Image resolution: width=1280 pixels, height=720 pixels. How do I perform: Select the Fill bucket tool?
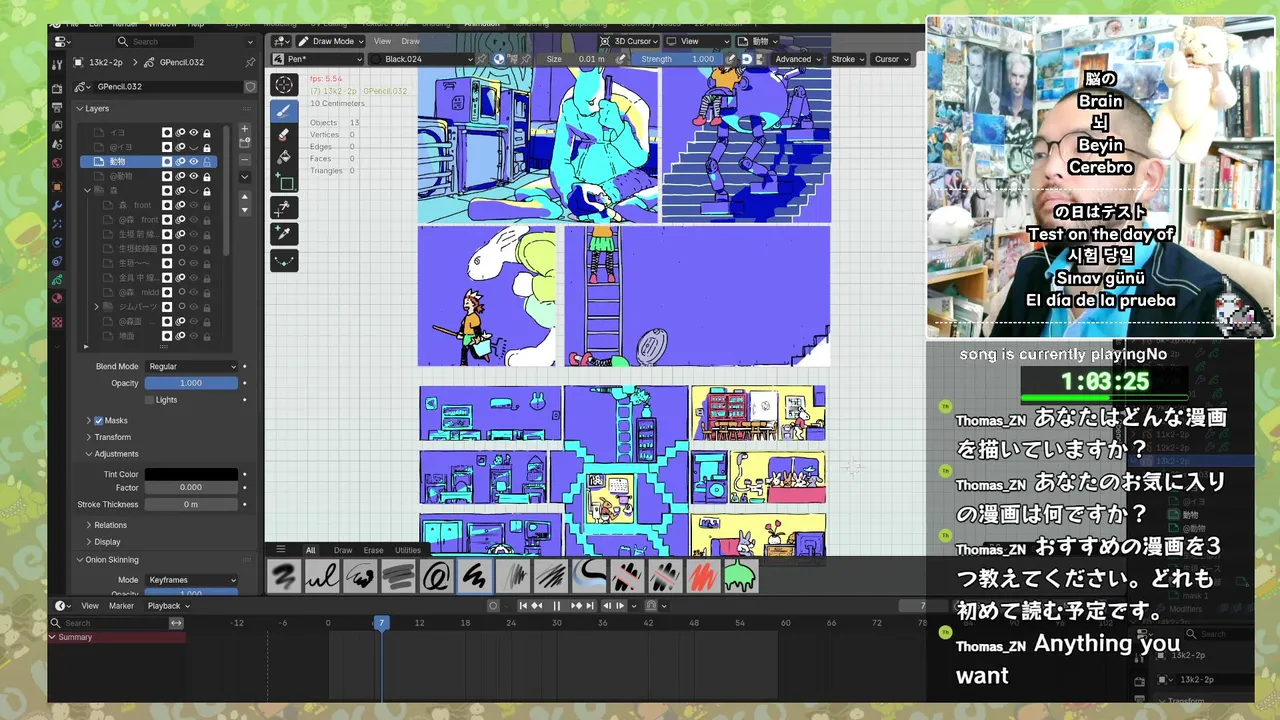(284, 157)
